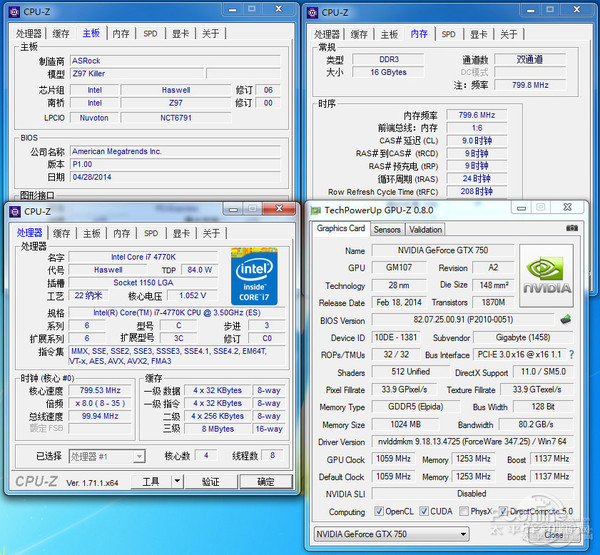
Task: Click the Socket 1150 LGA value
Action: [x=143, y=282]
